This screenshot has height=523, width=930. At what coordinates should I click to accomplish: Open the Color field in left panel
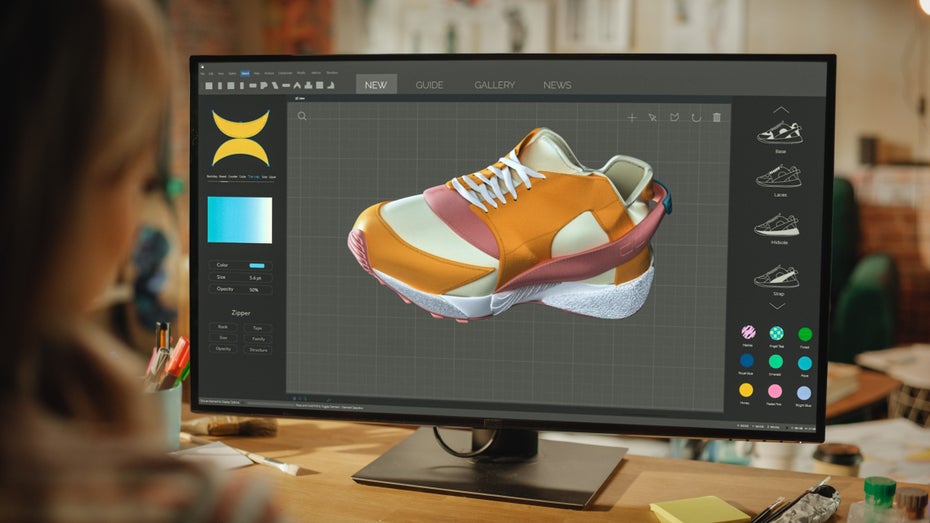240,265
